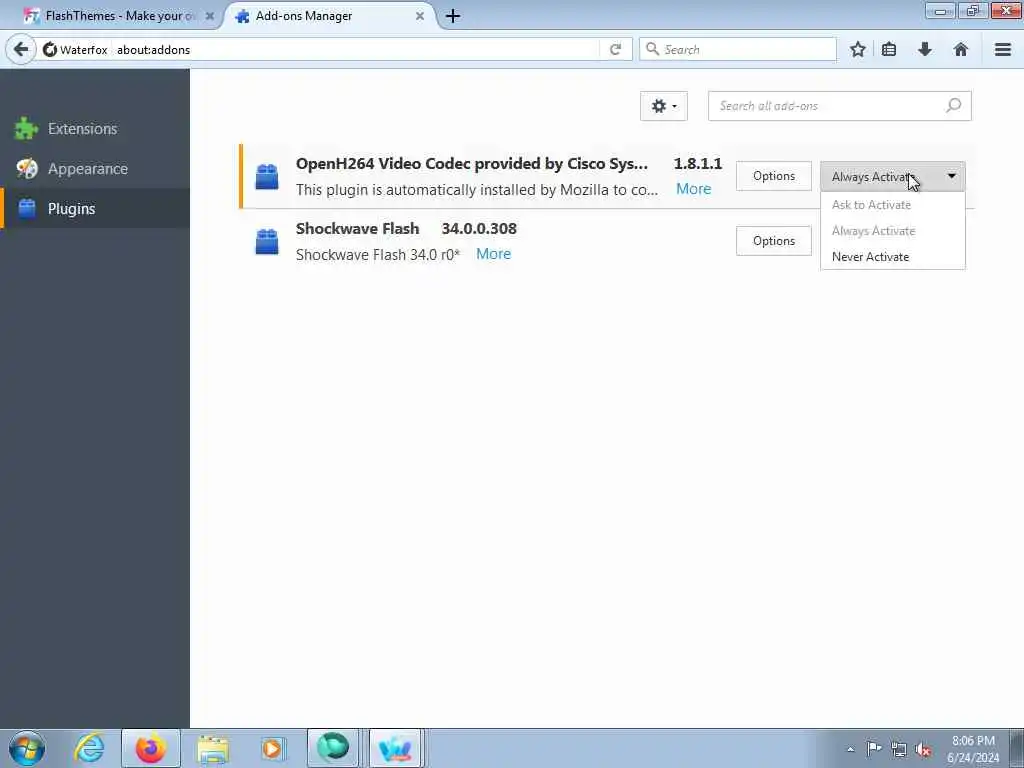Open Windows Explorer folder from taskbar

tap(213, 748)
